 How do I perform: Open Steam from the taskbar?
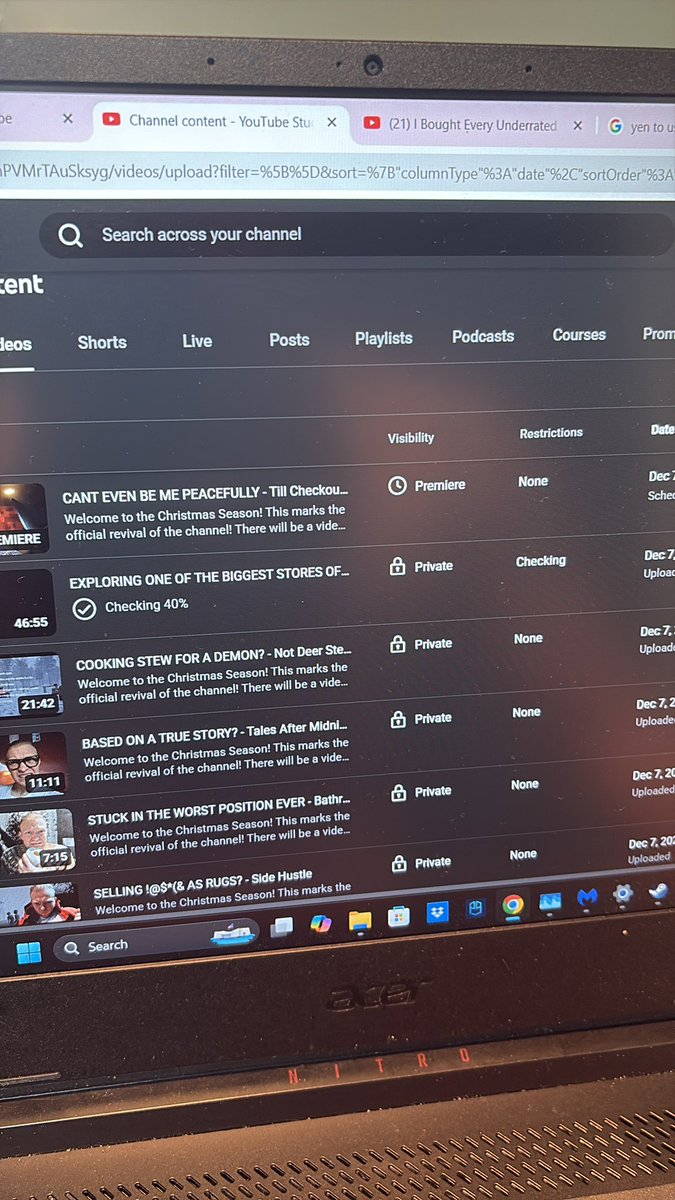658,889
